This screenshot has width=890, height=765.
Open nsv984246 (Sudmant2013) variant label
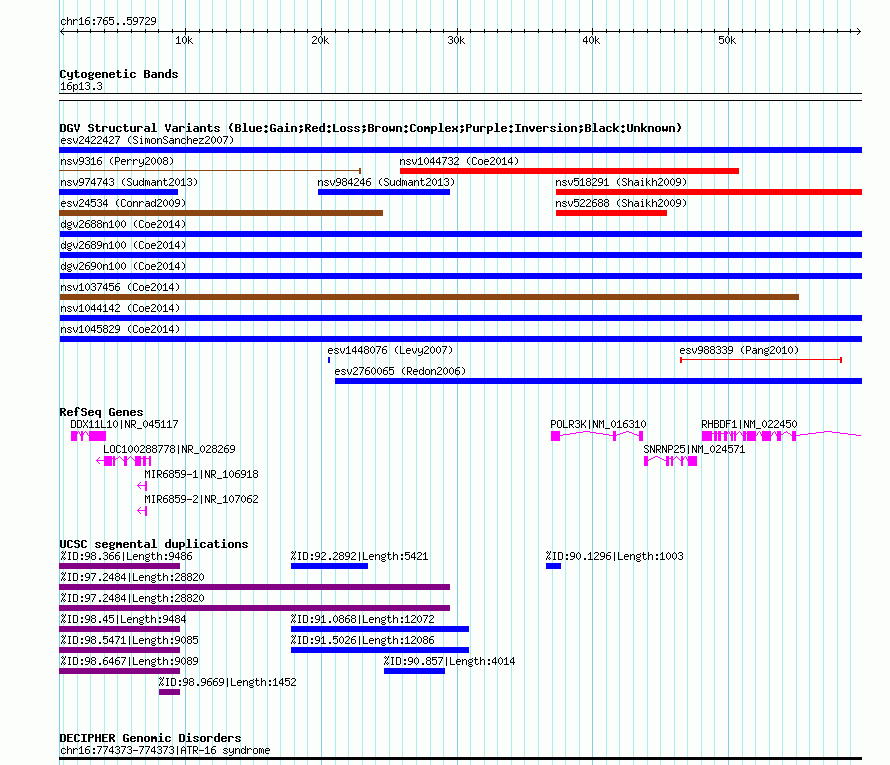pyautogui.click(x=386, y=182)
